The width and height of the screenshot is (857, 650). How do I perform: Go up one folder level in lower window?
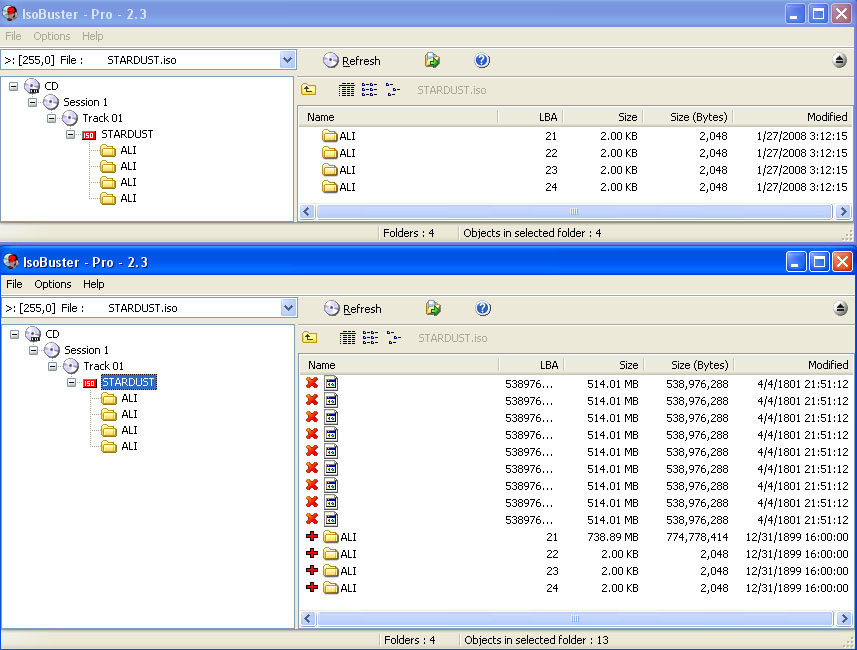(x=309, y=338)
